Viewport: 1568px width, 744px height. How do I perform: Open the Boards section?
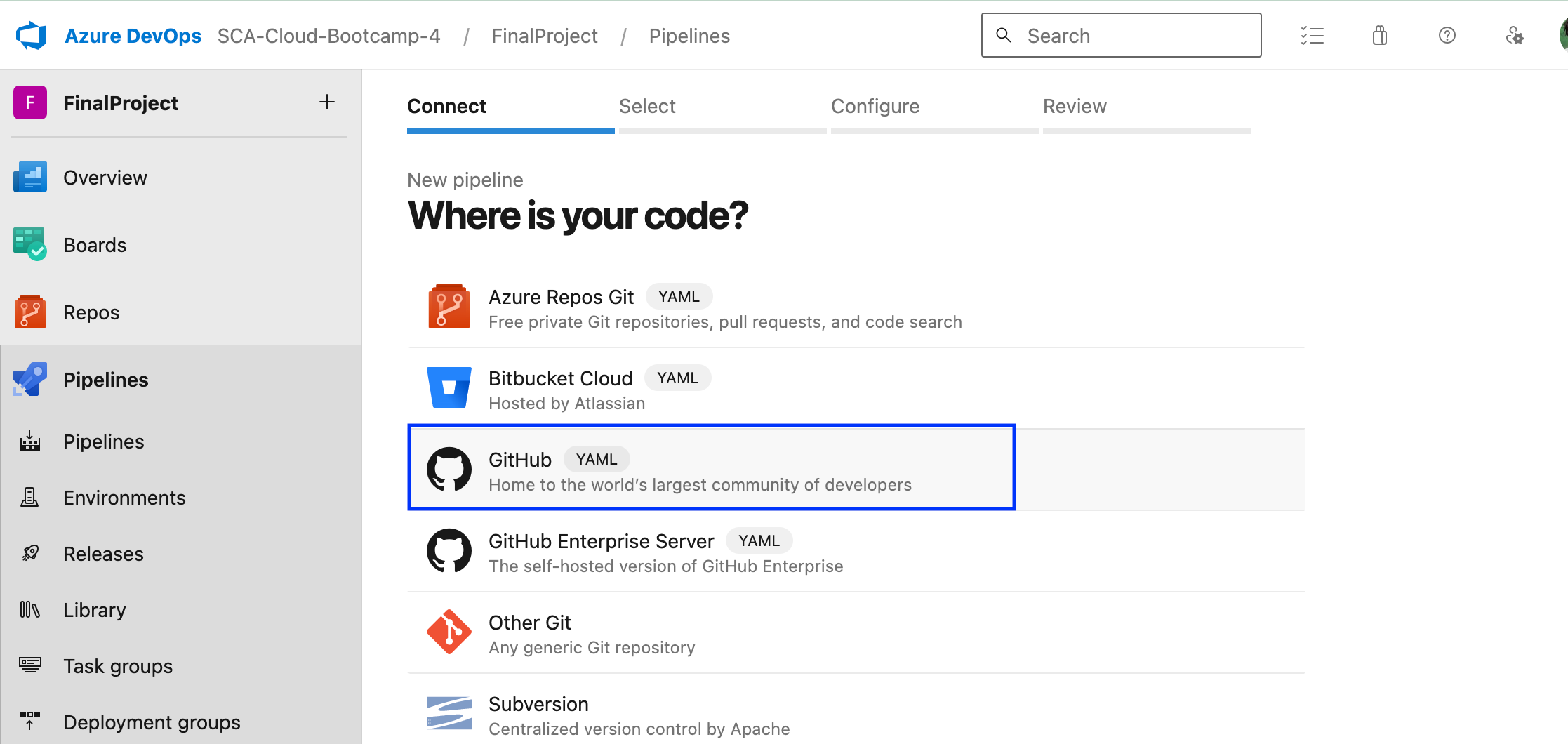pos(95,244)
